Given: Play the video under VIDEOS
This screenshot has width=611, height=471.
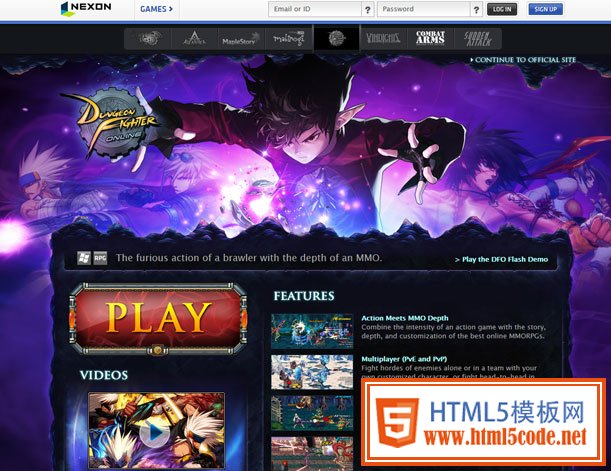Looking at the screenshot, I should (154, 432).
